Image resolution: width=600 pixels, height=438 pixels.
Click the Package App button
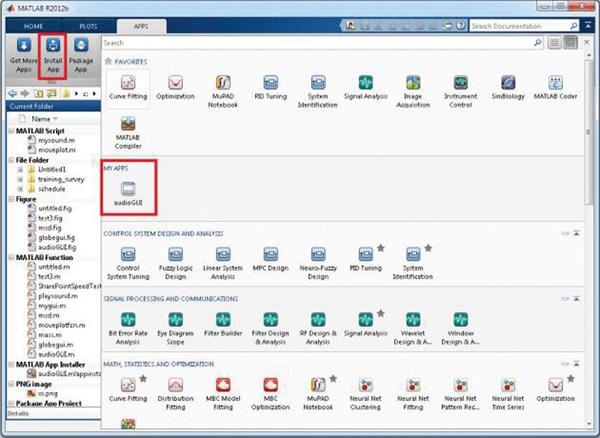(x=81, y=55)
